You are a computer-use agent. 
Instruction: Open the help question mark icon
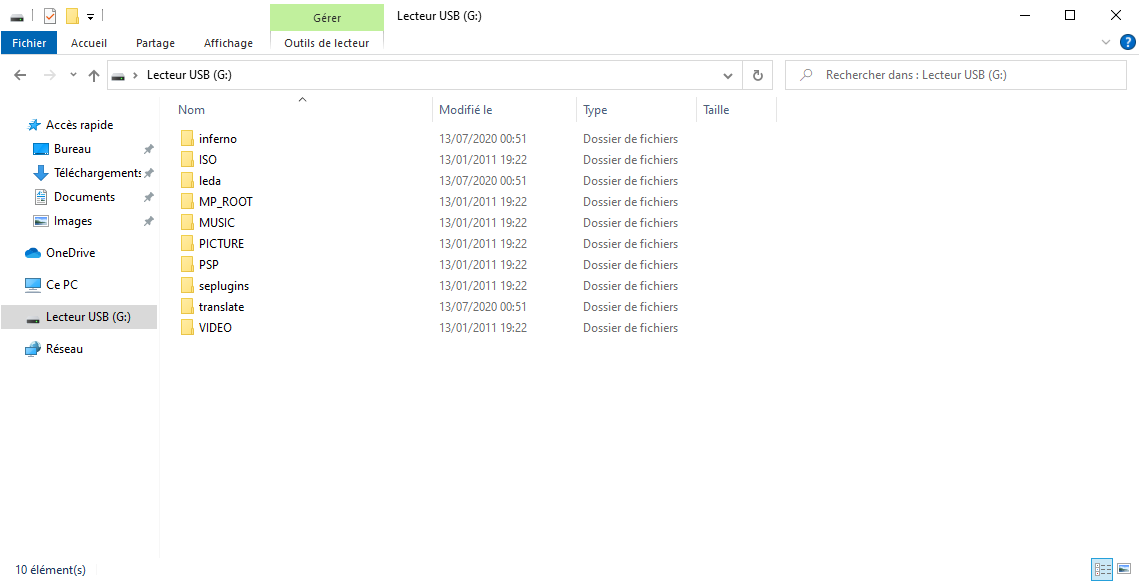click(x=1128, y=42)
